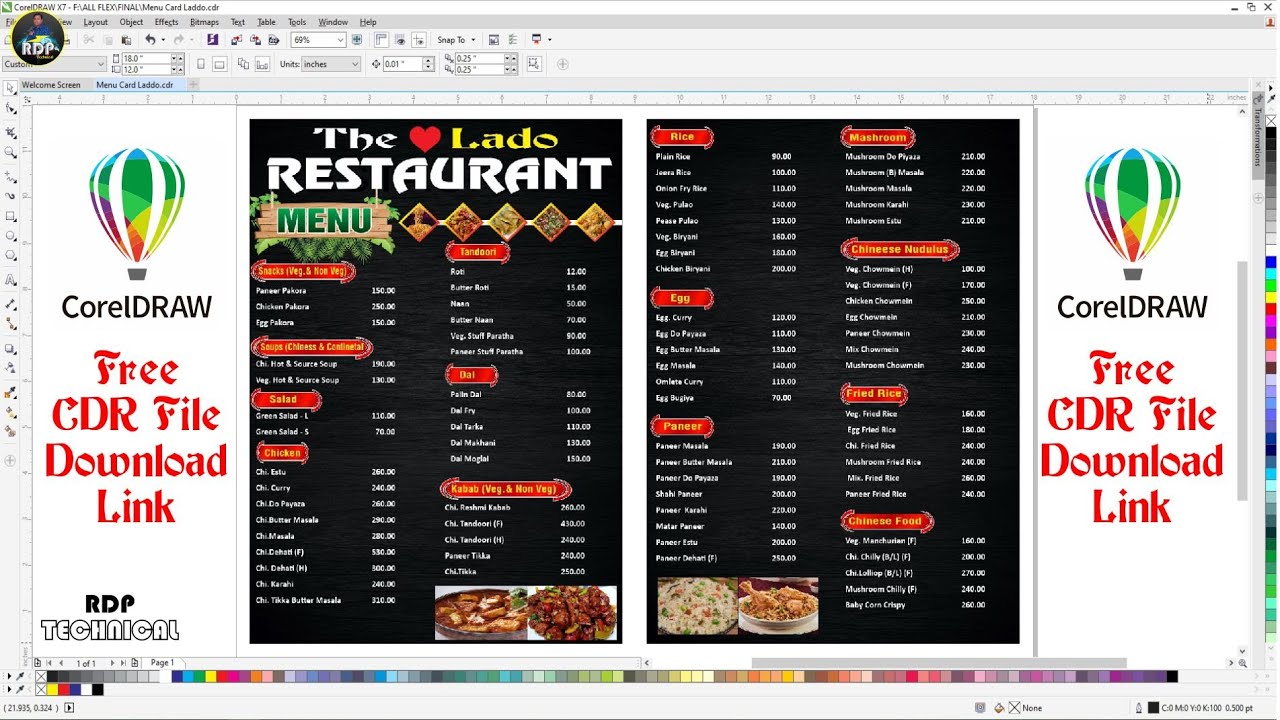Select the Shape tool in toolbox

click(x=11, y=109)
